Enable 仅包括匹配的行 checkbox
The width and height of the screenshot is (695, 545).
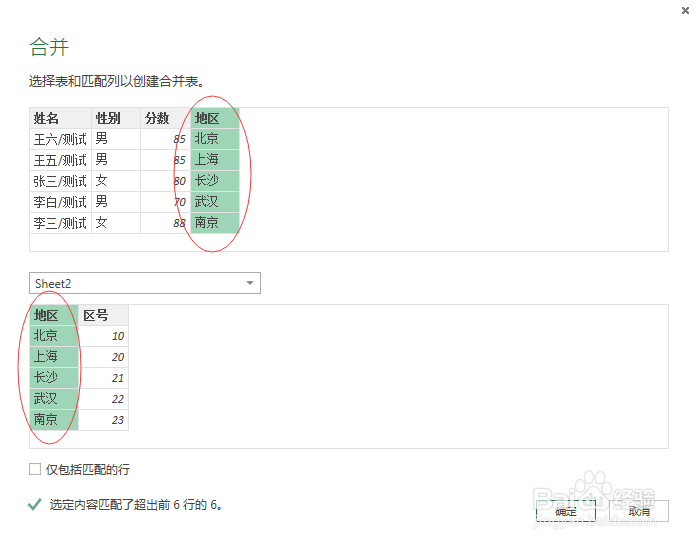click(35, 469)
